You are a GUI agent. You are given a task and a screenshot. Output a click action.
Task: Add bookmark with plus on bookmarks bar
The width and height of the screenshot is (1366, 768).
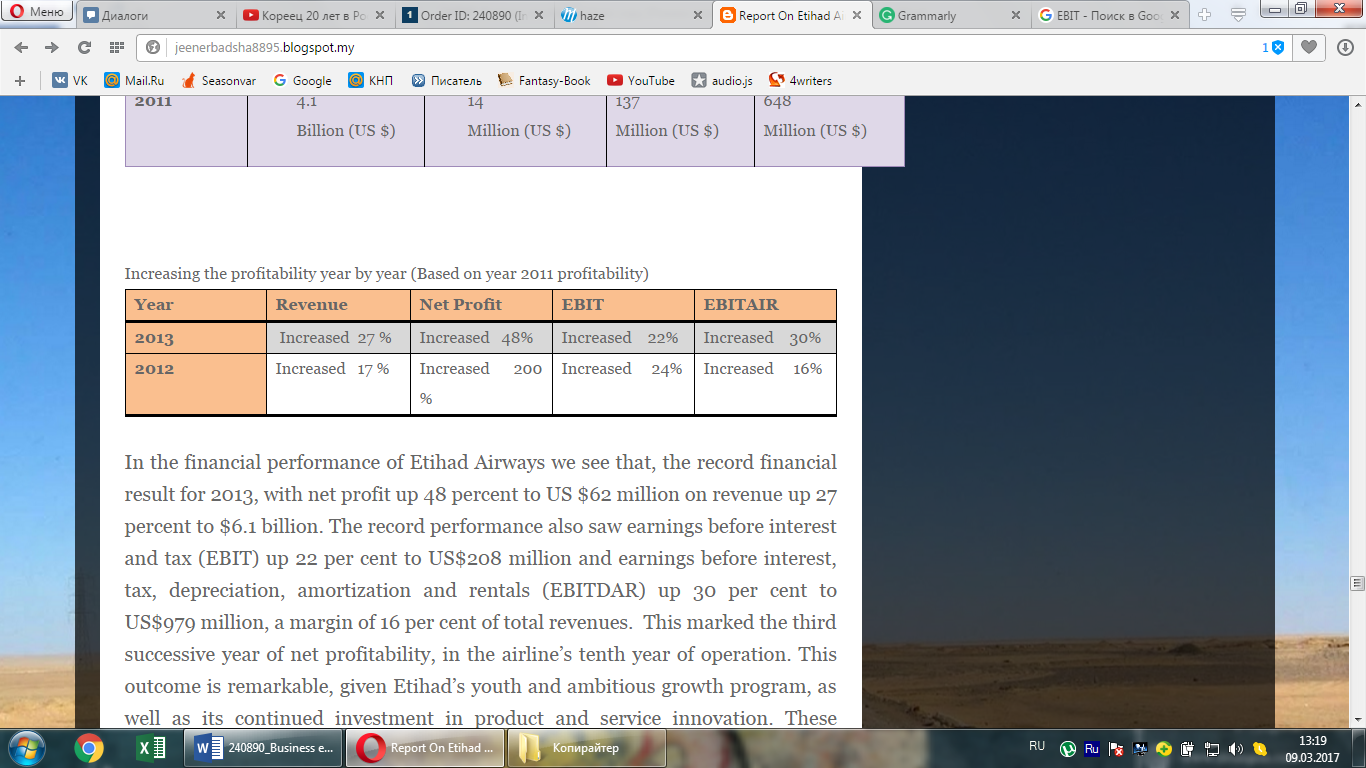tap(20, 80)
